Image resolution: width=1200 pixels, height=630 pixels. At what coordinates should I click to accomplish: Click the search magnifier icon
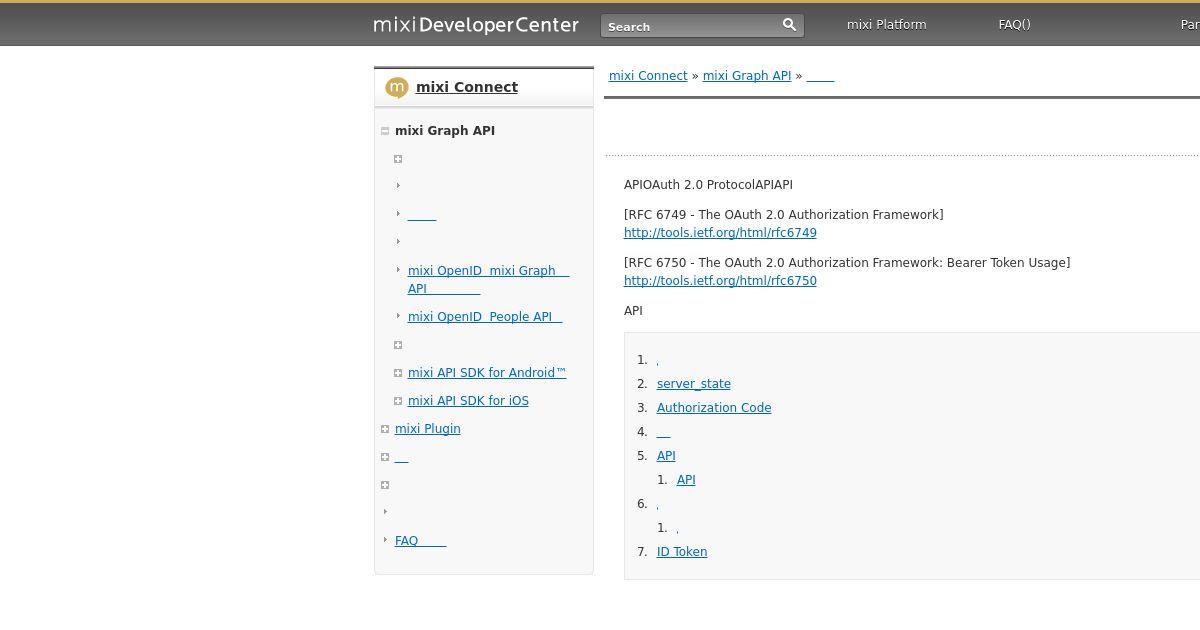click(789, 25)
